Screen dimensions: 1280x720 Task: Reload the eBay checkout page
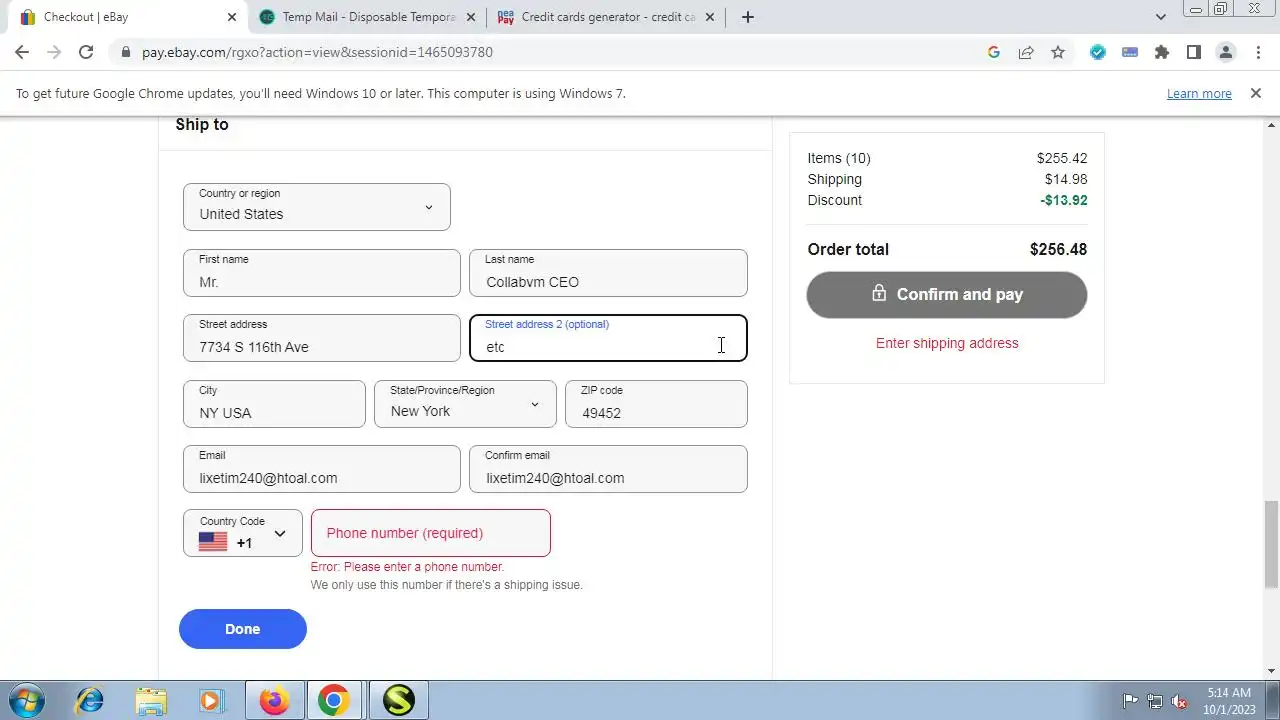click(x=86, y=52)
